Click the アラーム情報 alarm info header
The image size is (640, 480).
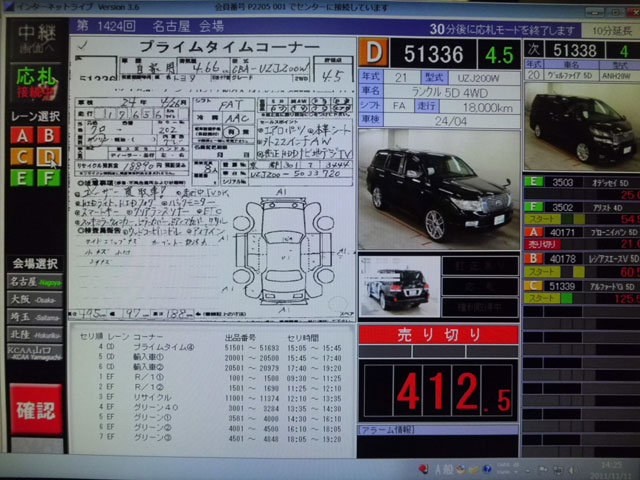[438, 429]
